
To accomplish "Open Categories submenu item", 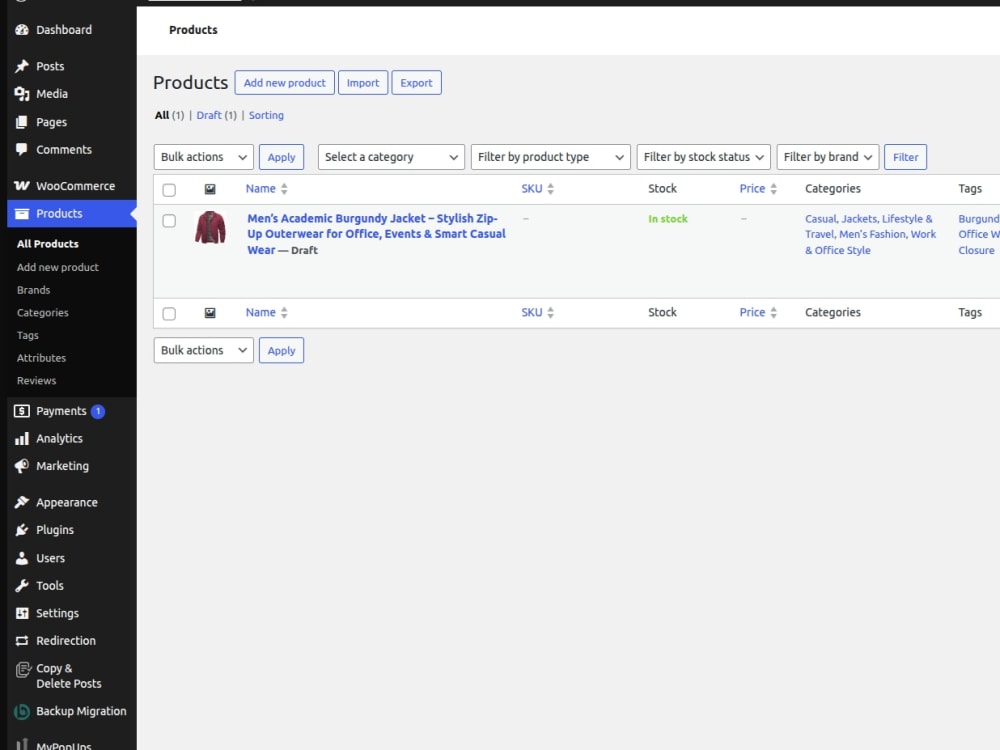I will (42, 312).
